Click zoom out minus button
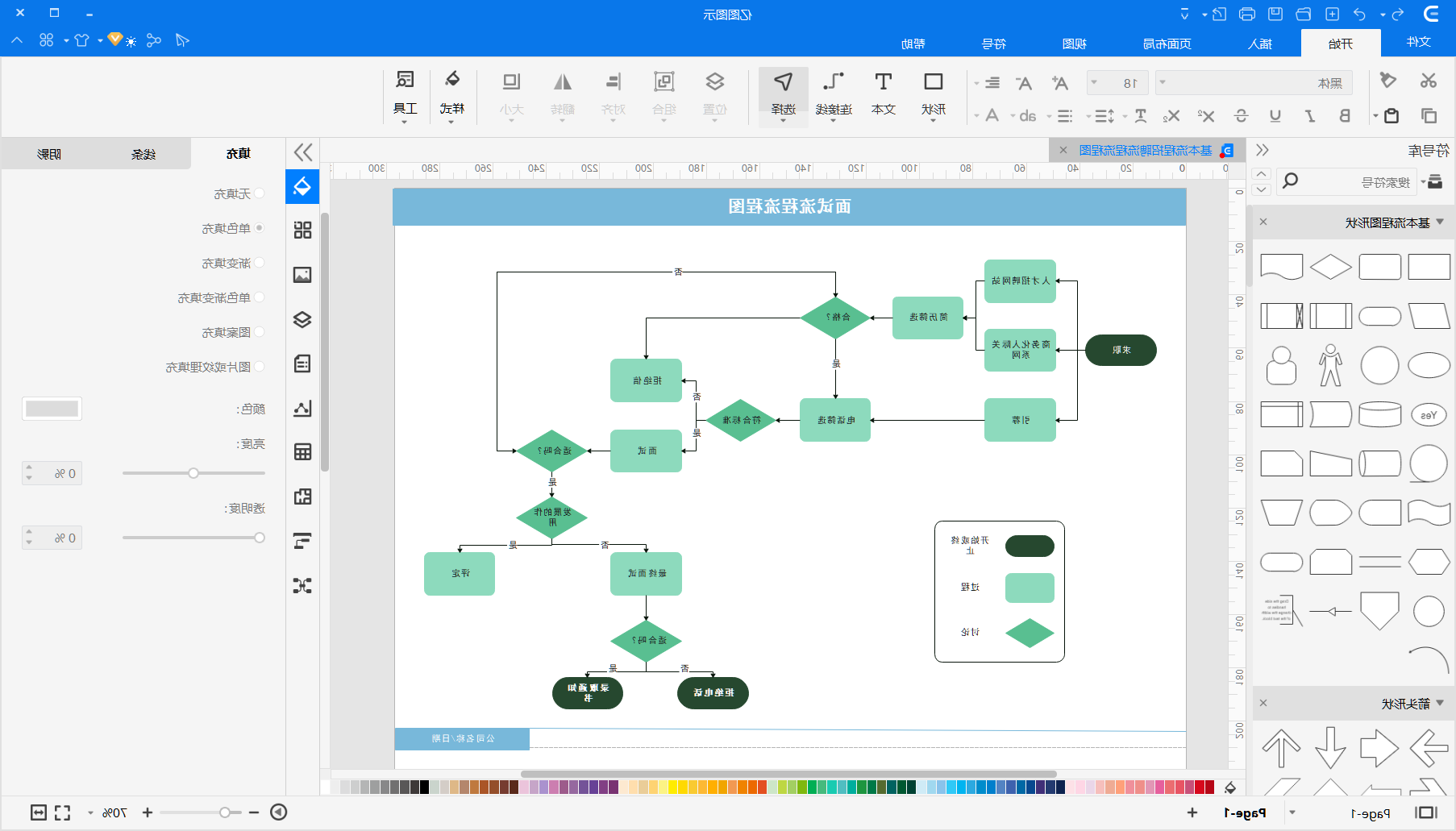 (254, 812)
